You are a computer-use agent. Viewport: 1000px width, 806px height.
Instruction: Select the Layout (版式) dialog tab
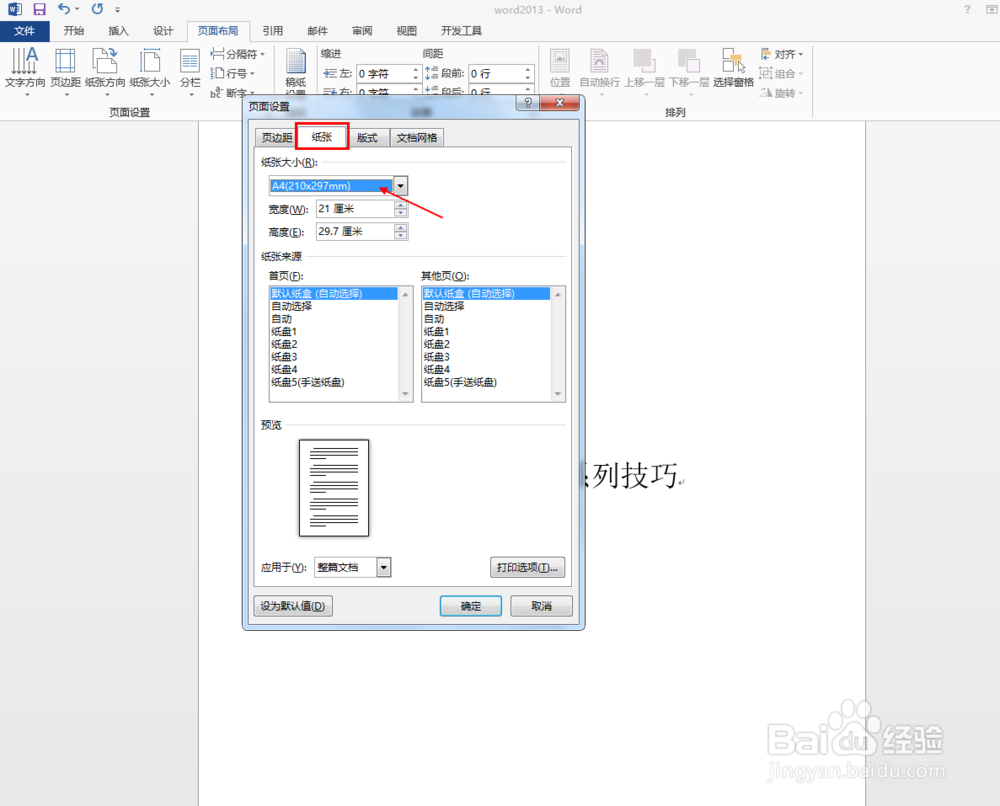coord(367,138)
